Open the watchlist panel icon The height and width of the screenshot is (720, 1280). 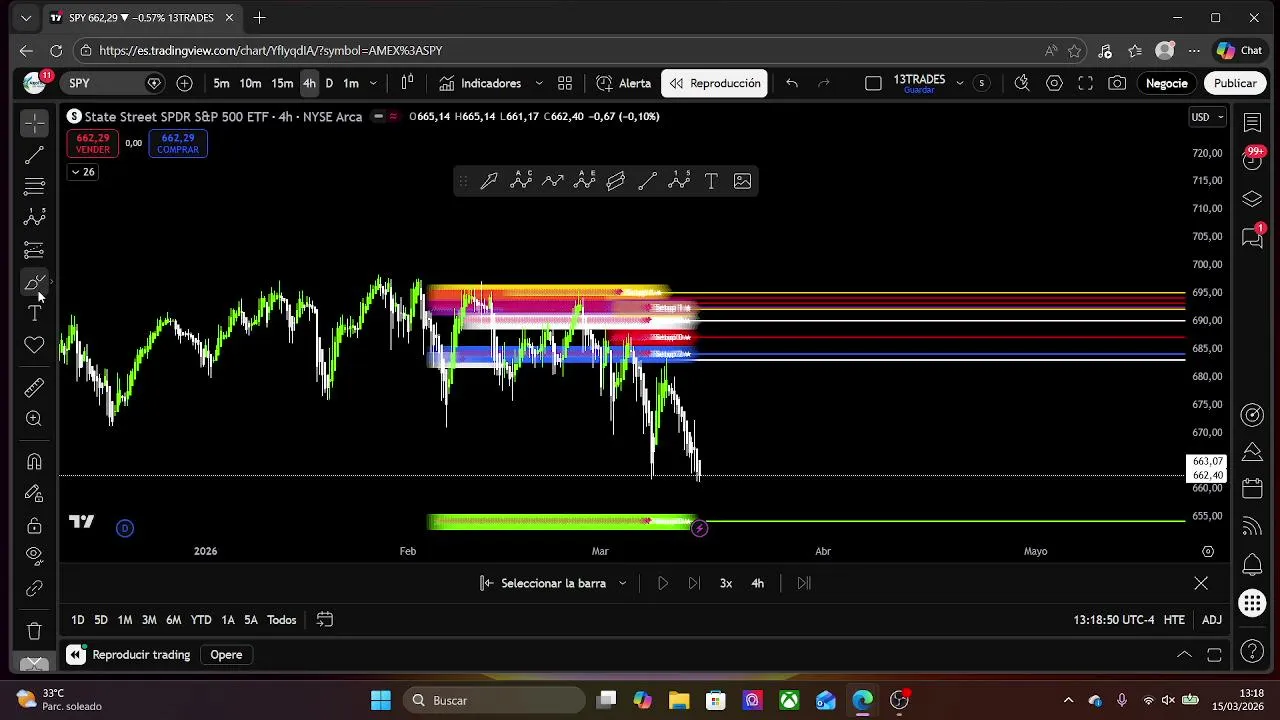tap(1252, 122)
